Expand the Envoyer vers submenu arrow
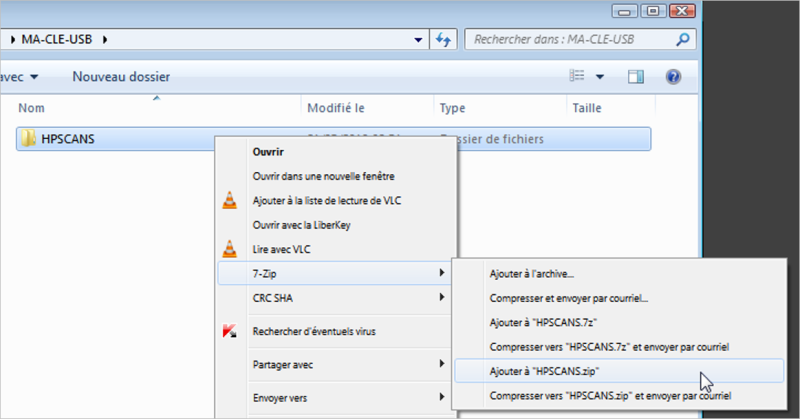 point(442,397)
